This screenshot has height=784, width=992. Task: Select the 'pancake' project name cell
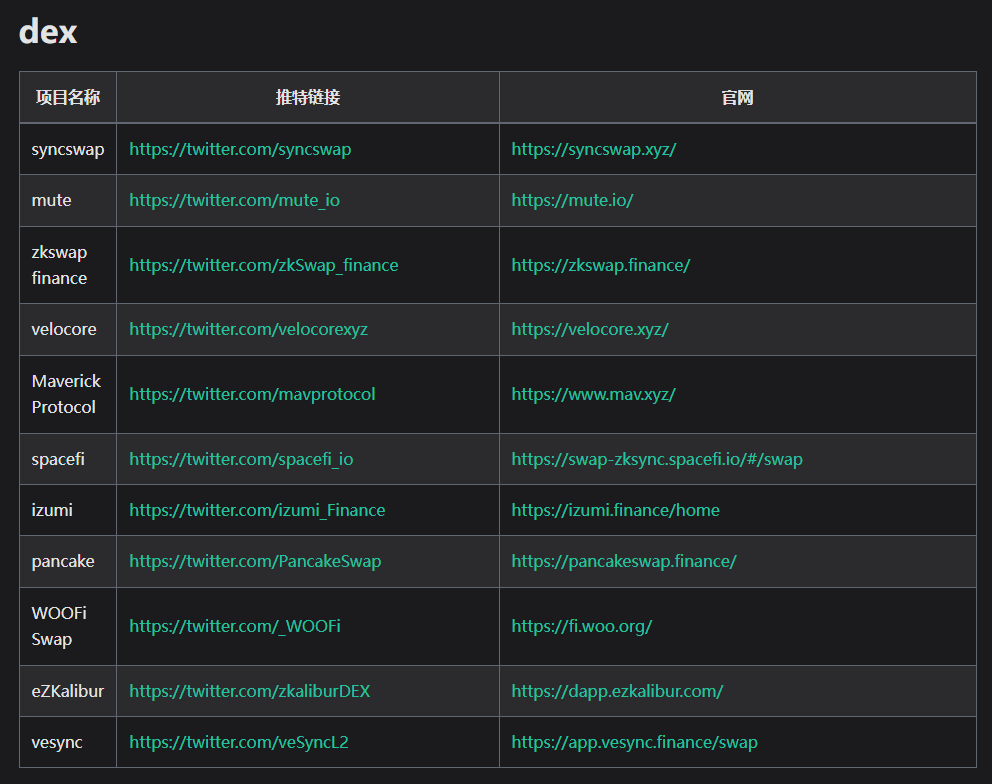point(68,562)
